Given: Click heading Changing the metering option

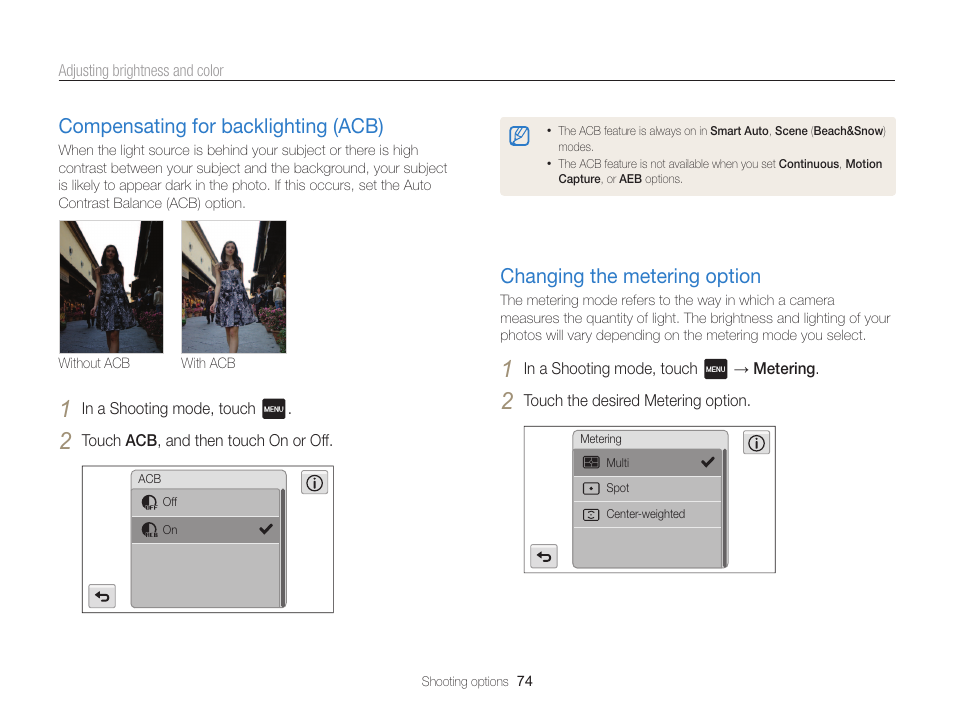Looking at the screenshot, I should coord(630,276).
